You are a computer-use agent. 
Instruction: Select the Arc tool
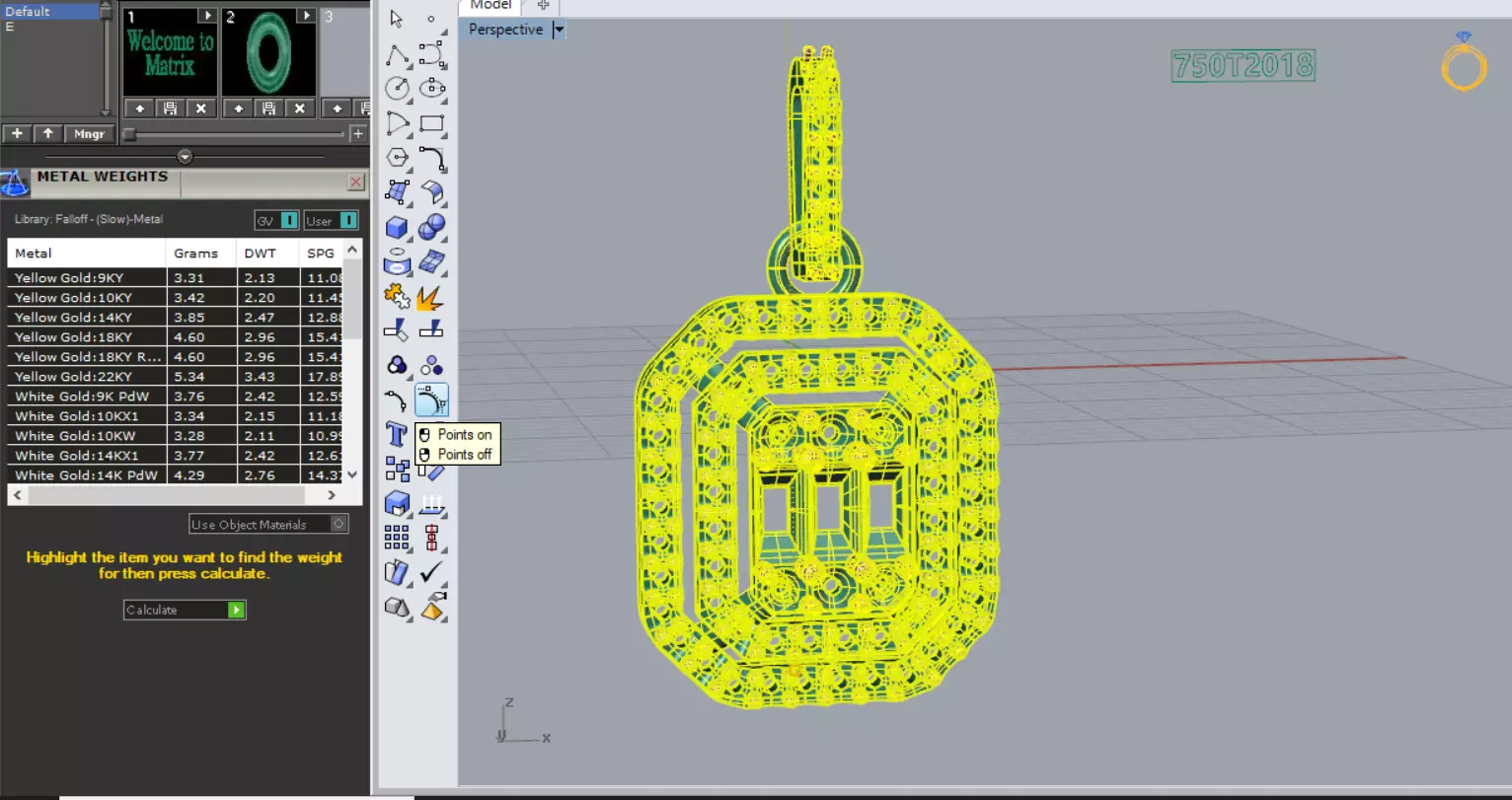click(397, 123)
